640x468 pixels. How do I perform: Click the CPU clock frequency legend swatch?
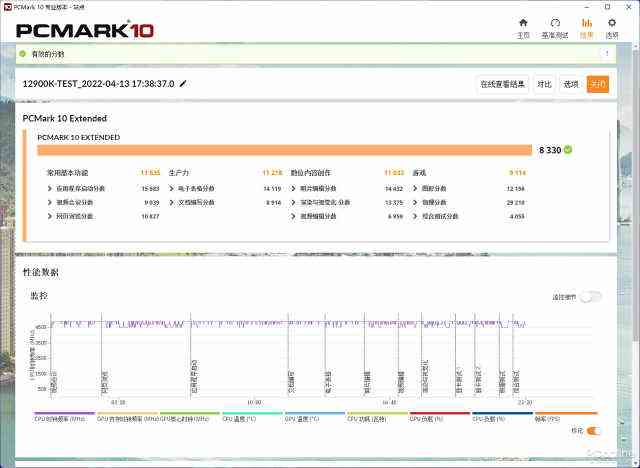tap(64, 413)
